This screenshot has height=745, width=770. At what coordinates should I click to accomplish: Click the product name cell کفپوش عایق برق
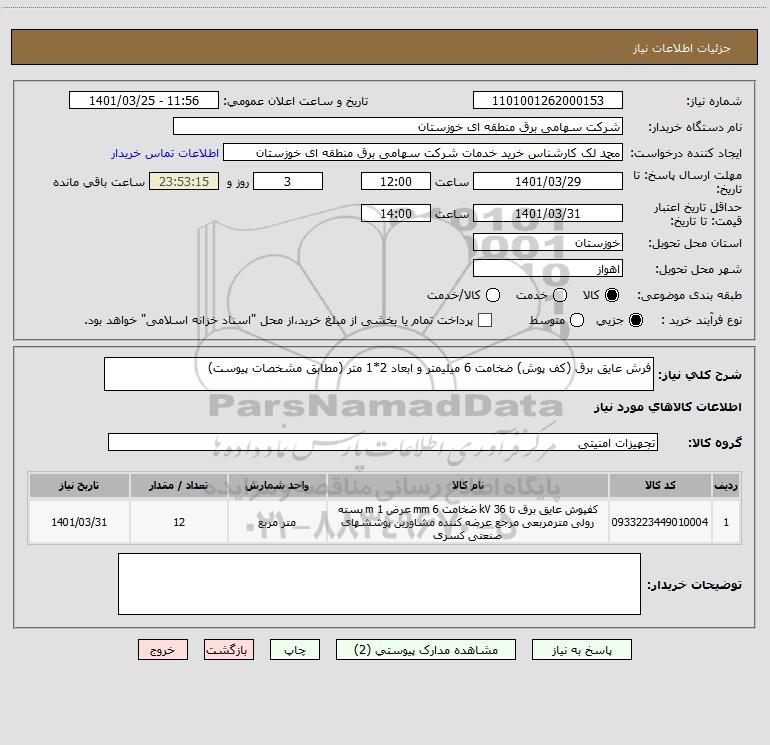pos(468,522)
